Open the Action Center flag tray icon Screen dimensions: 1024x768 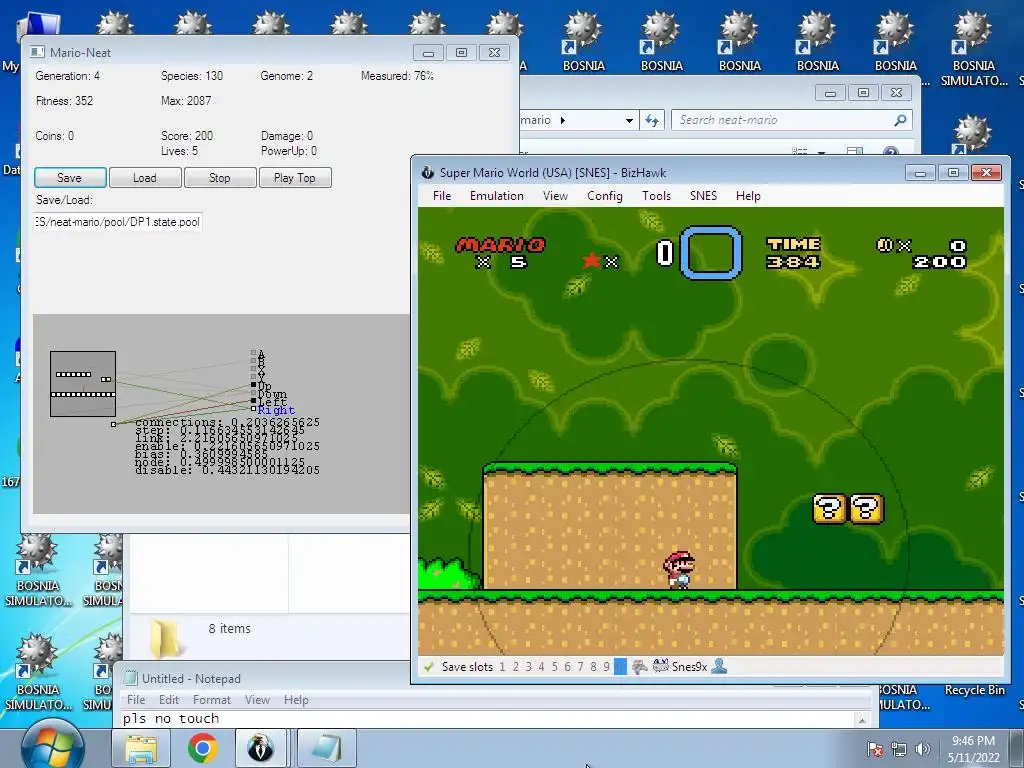(x=875, y=749)
